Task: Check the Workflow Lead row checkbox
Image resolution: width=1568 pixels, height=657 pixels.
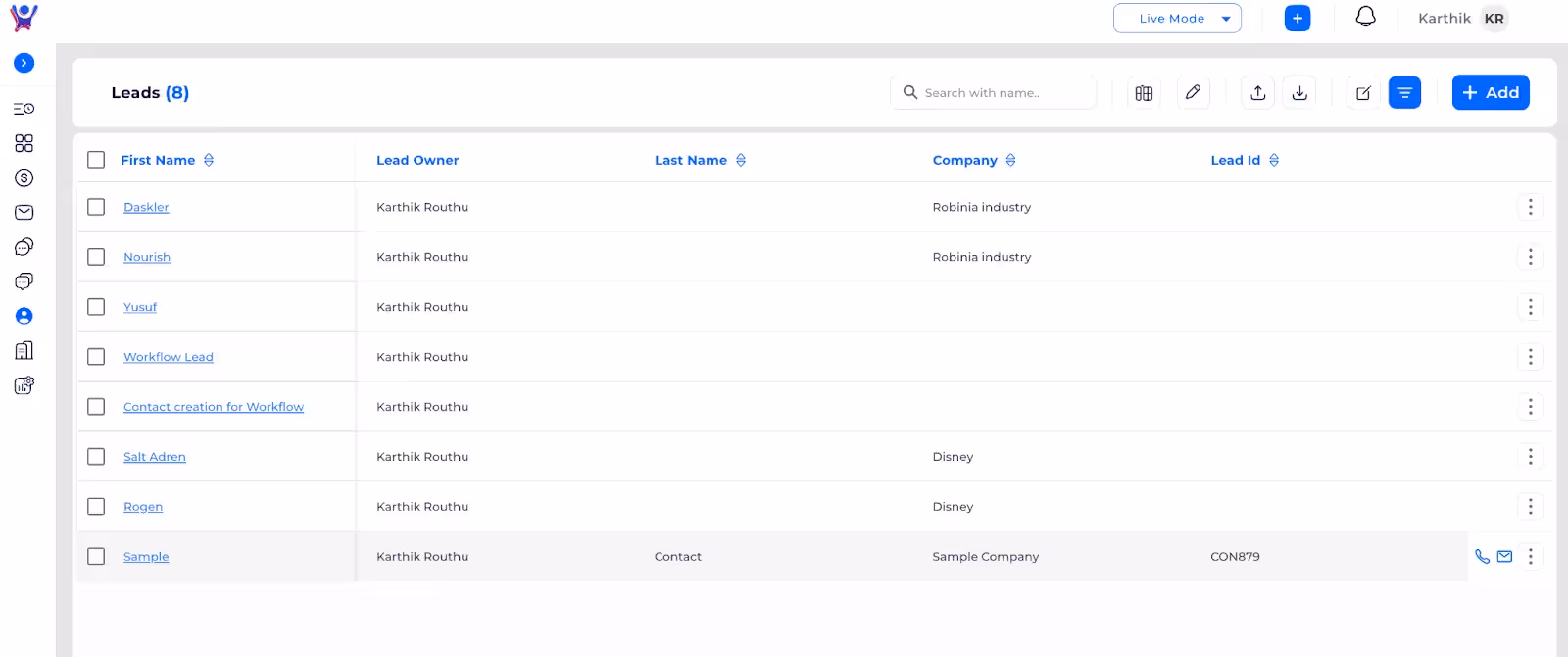Action: (96, 357)
